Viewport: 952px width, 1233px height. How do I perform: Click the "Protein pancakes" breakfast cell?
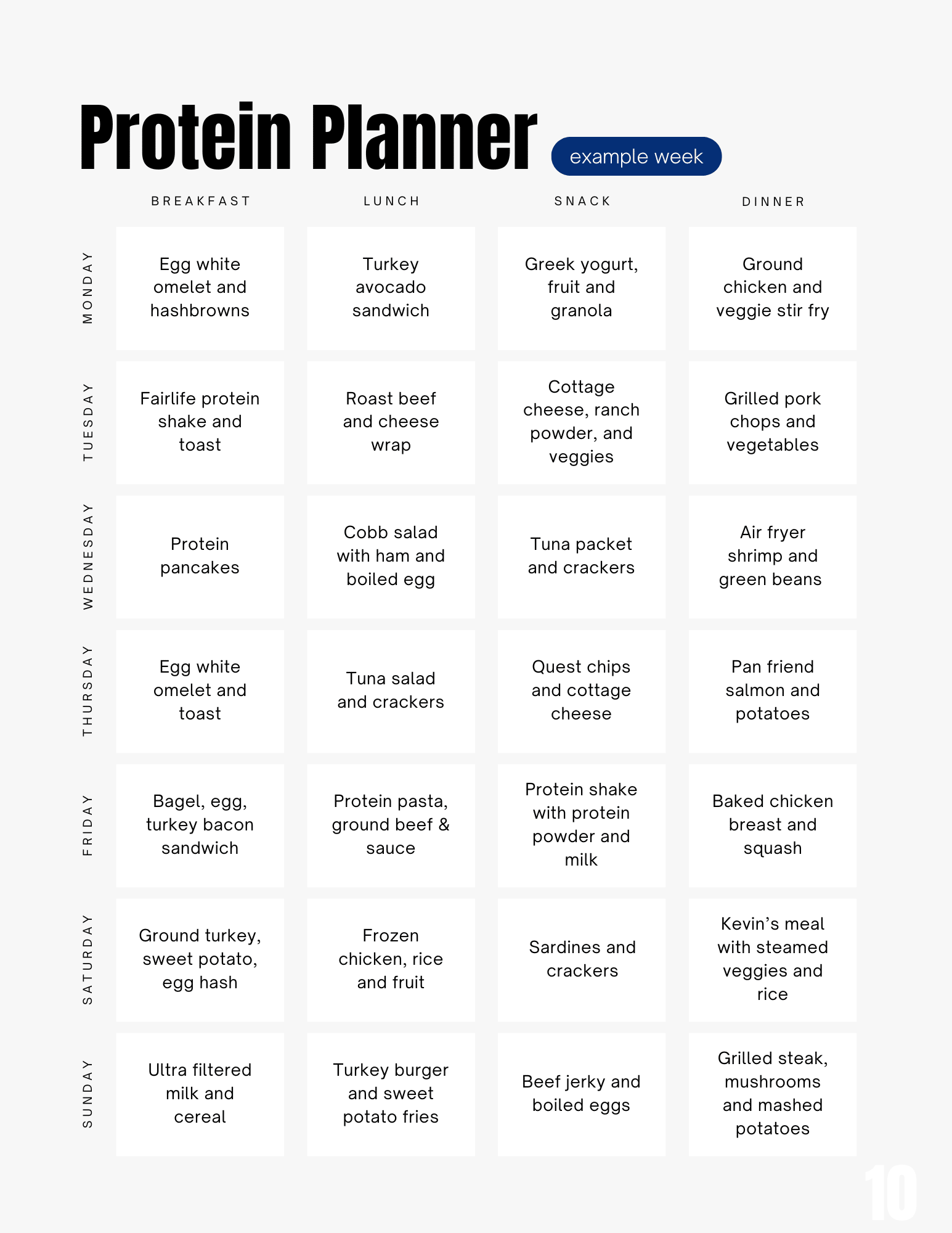pyautogui.click(x=200, y=556)
